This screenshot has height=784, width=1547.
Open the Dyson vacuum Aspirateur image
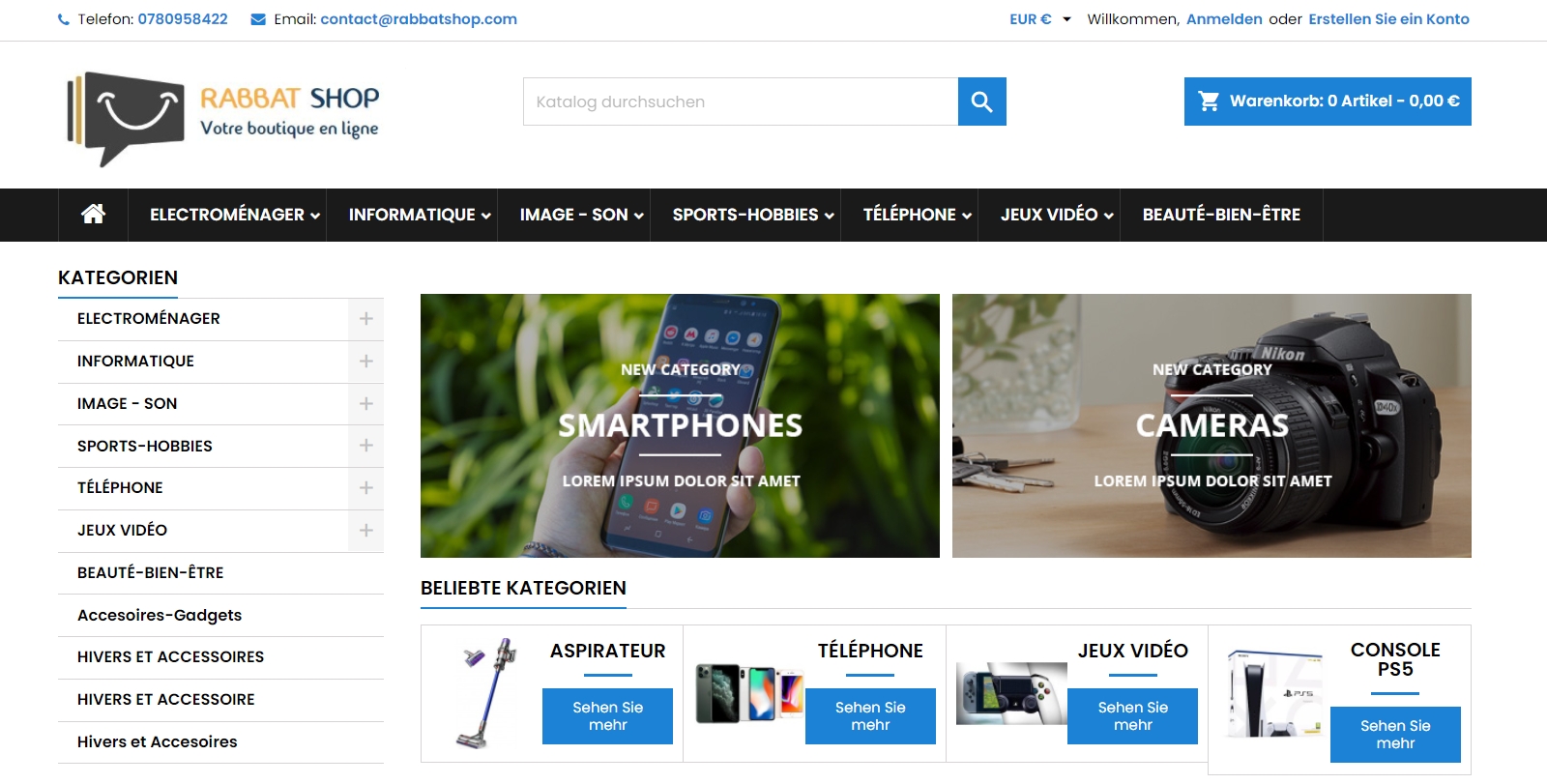coord(486,693)
